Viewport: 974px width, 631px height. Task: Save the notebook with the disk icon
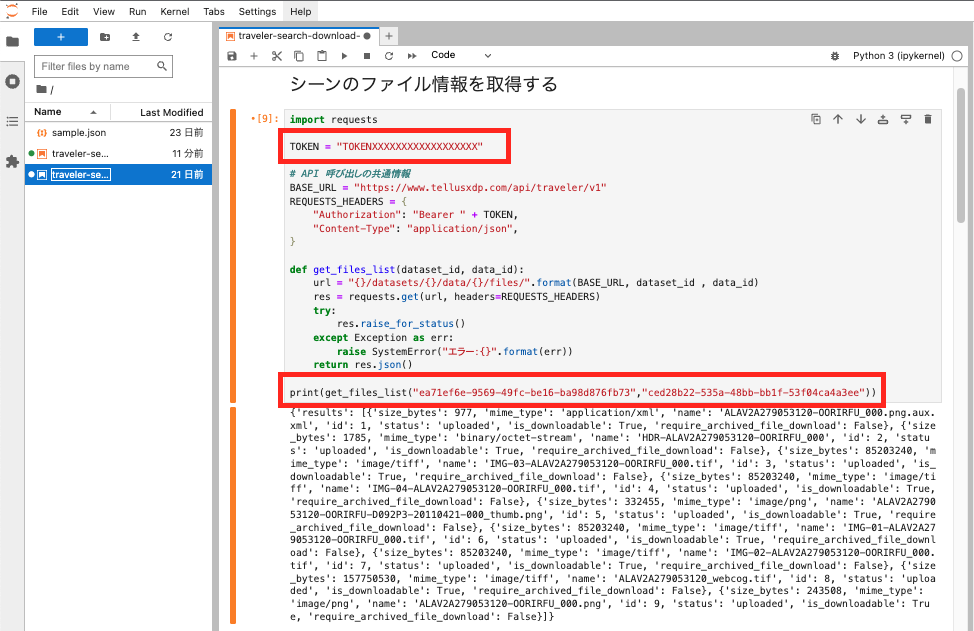(x=232, y=56)
